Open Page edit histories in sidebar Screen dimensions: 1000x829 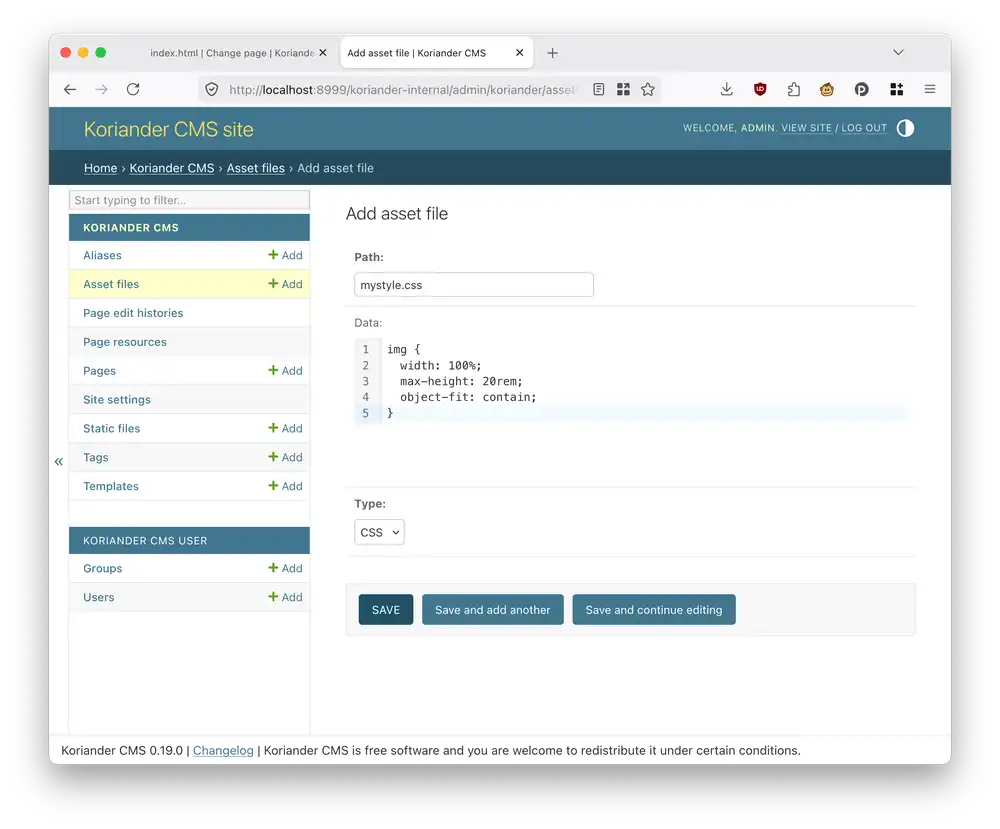[133, 313]
